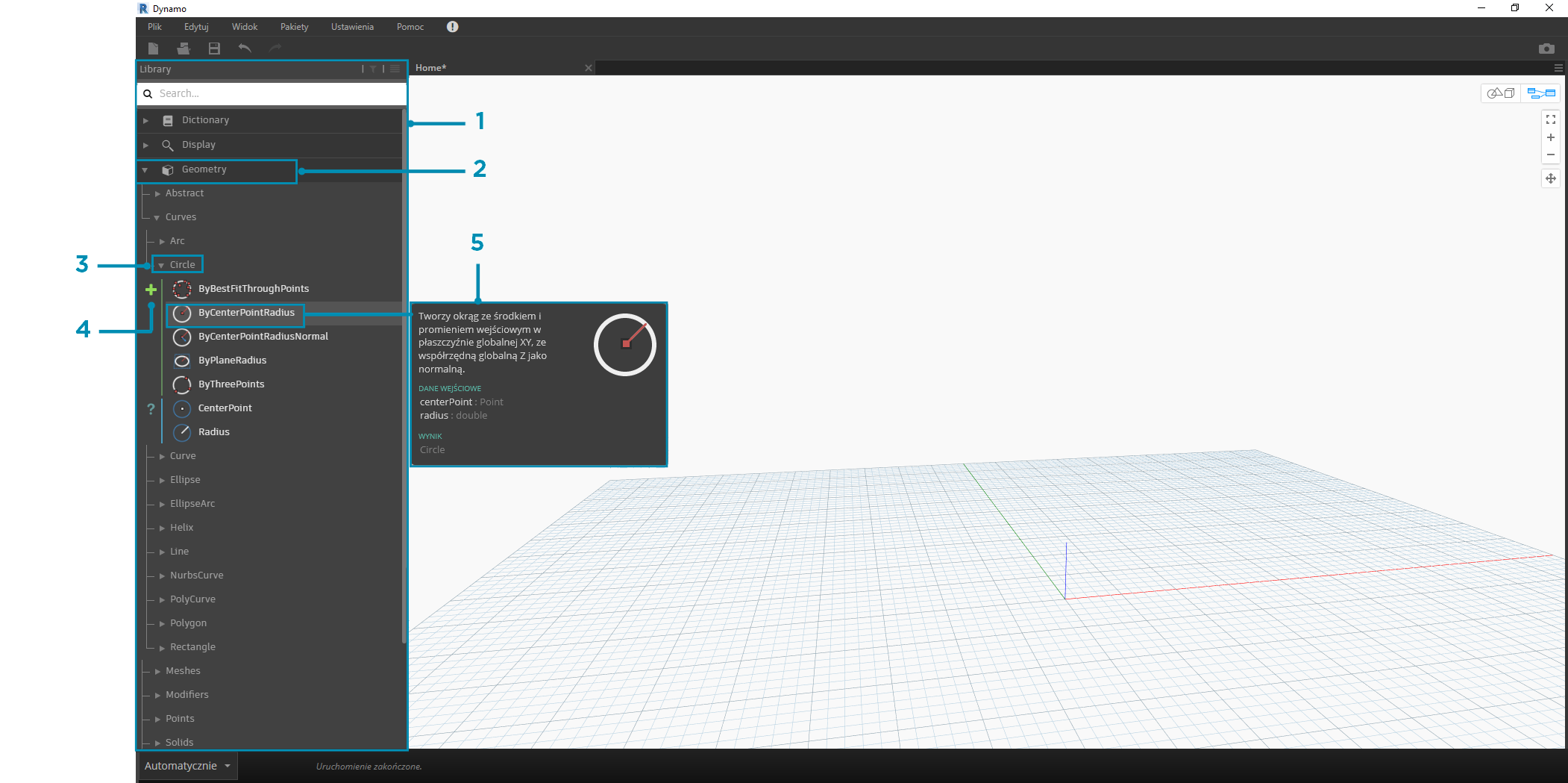Viewport: 1568px width, 783px height.
Task: Expand the NurbsCurve class
Action: click(x=162, y=576)
